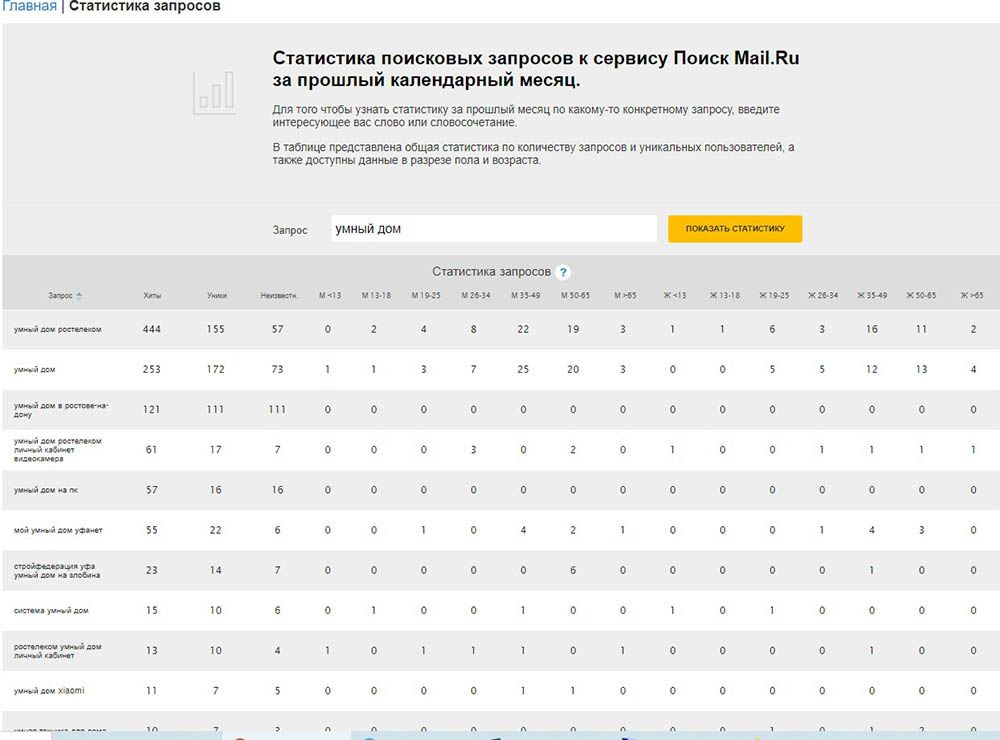Click the Хиты value 11 in the xiaomi row
The image size is (1000, 740).
tap(152, 691)
